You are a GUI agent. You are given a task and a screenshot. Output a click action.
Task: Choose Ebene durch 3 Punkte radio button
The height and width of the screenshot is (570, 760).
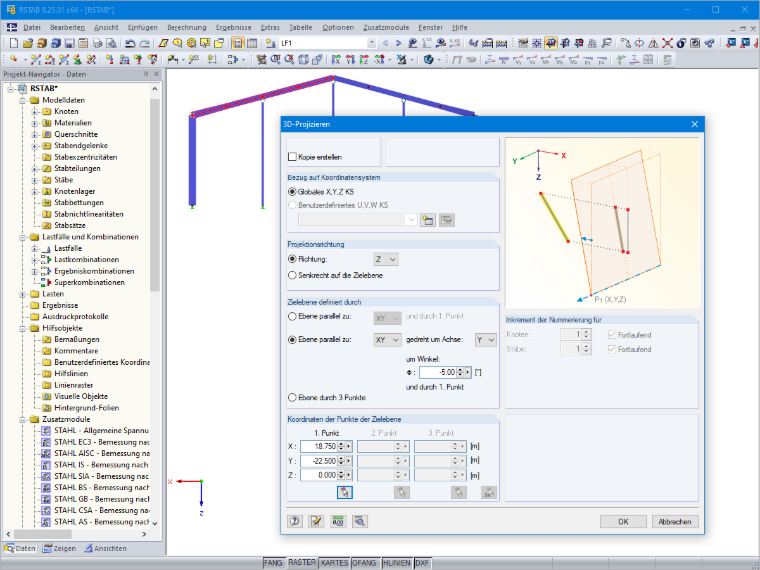click(x=292, y=397)
